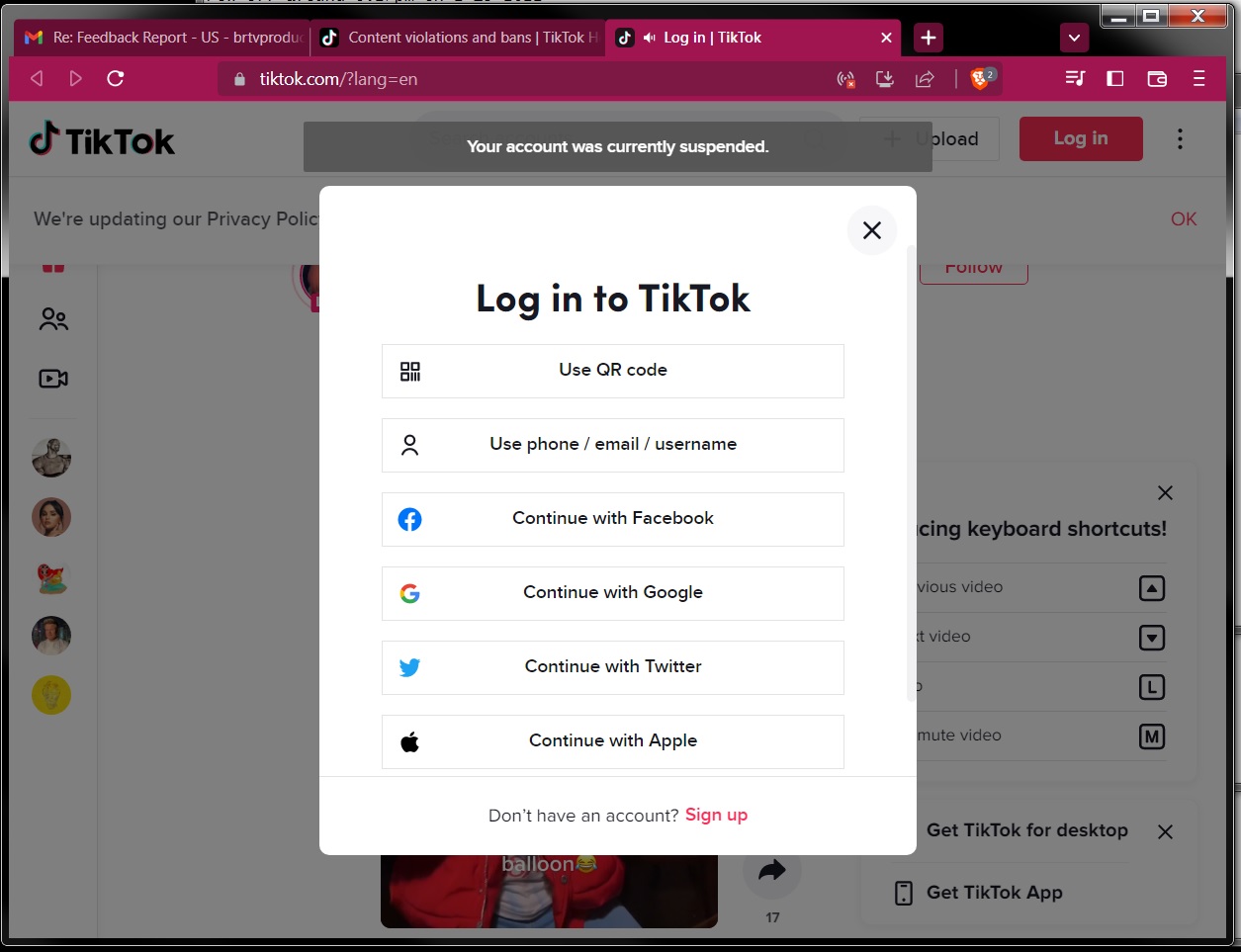
Task: Click the red Log in button in header
Action: tap(1081, 138)
